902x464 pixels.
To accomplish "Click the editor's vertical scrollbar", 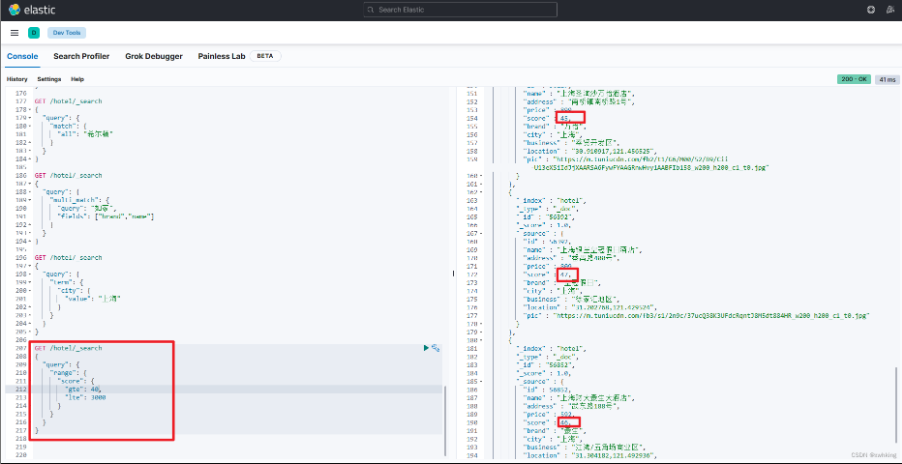I will click(x=446, y=420).
